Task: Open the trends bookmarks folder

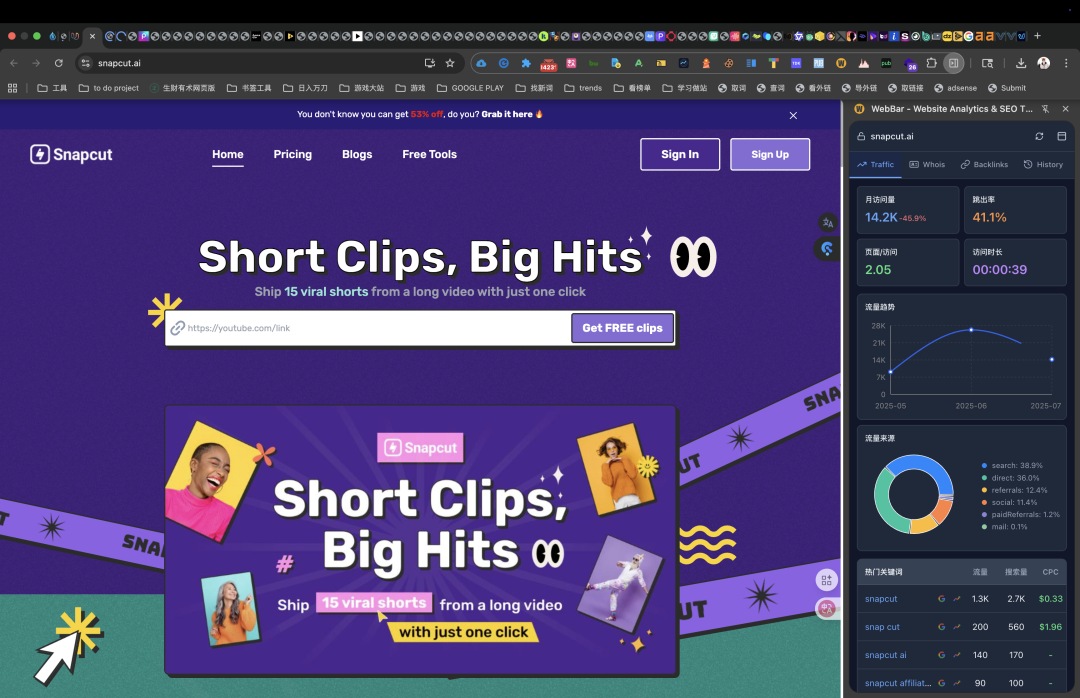Action: coord(583,88)
